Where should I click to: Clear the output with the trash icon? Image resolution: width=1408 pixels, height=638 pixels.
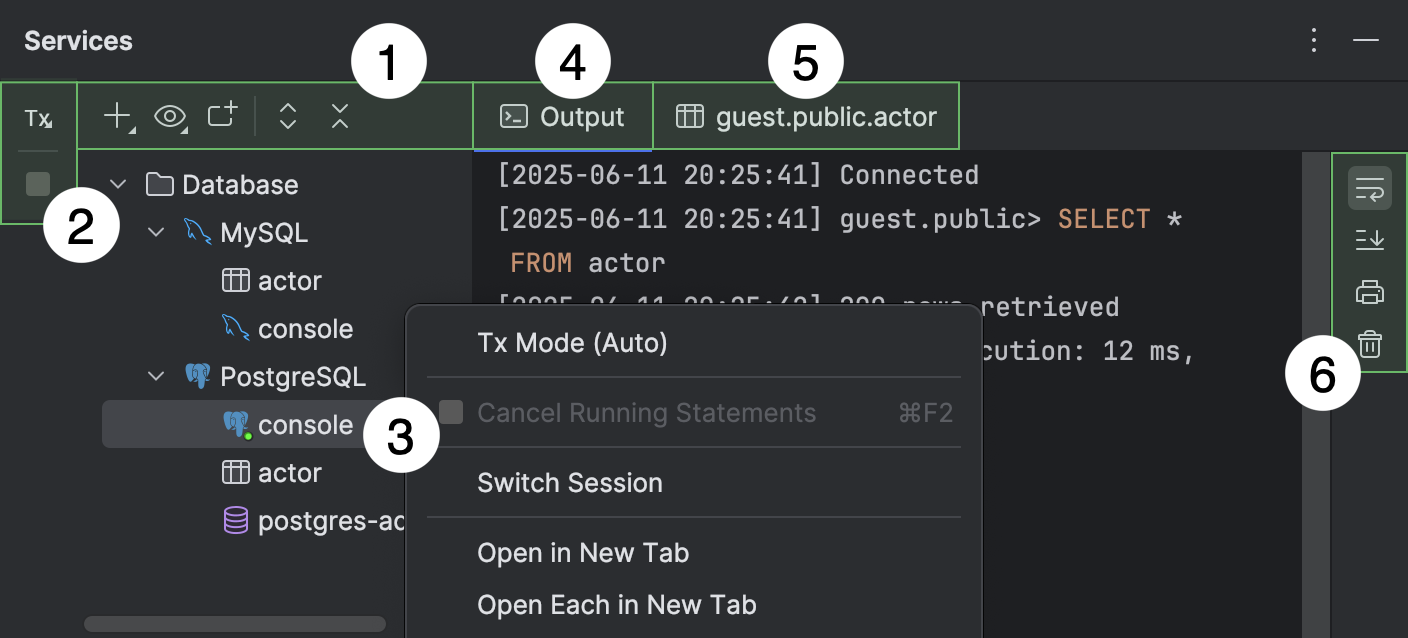1369,344
